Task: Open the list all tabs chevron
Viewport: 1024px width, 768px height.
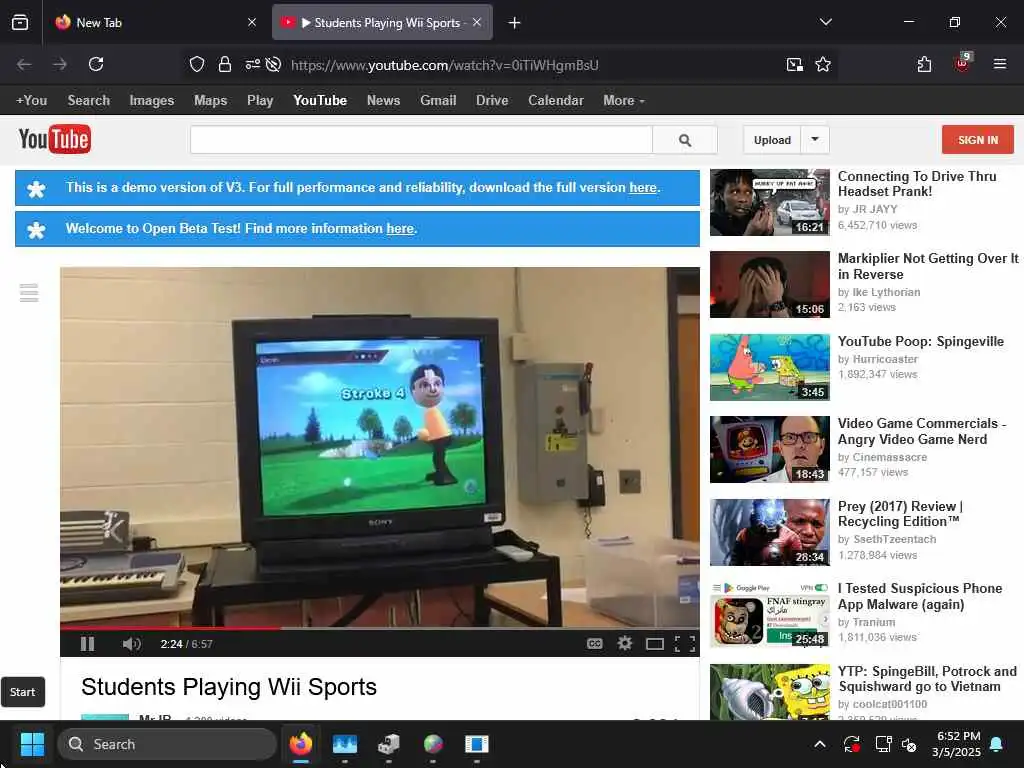Action: click(825, 22)
